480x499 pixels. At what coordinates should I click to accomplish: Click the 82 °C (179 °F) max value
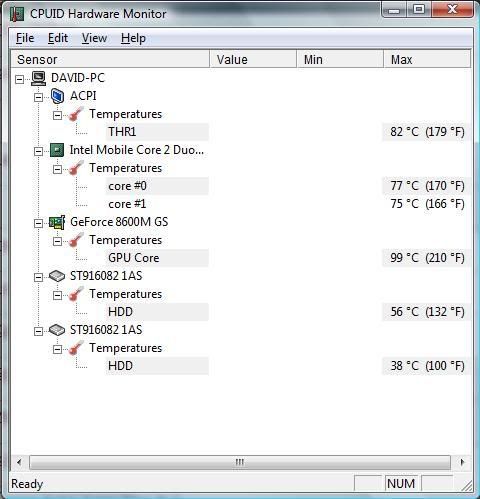click(x=427, y=132)
